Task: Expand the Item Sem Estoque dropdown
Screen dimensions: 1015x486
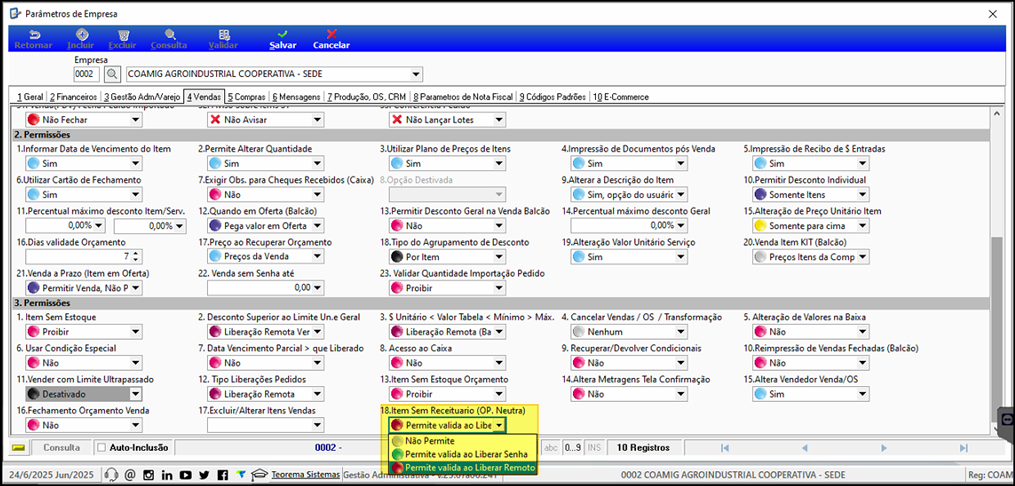Action: pos(135,332)
